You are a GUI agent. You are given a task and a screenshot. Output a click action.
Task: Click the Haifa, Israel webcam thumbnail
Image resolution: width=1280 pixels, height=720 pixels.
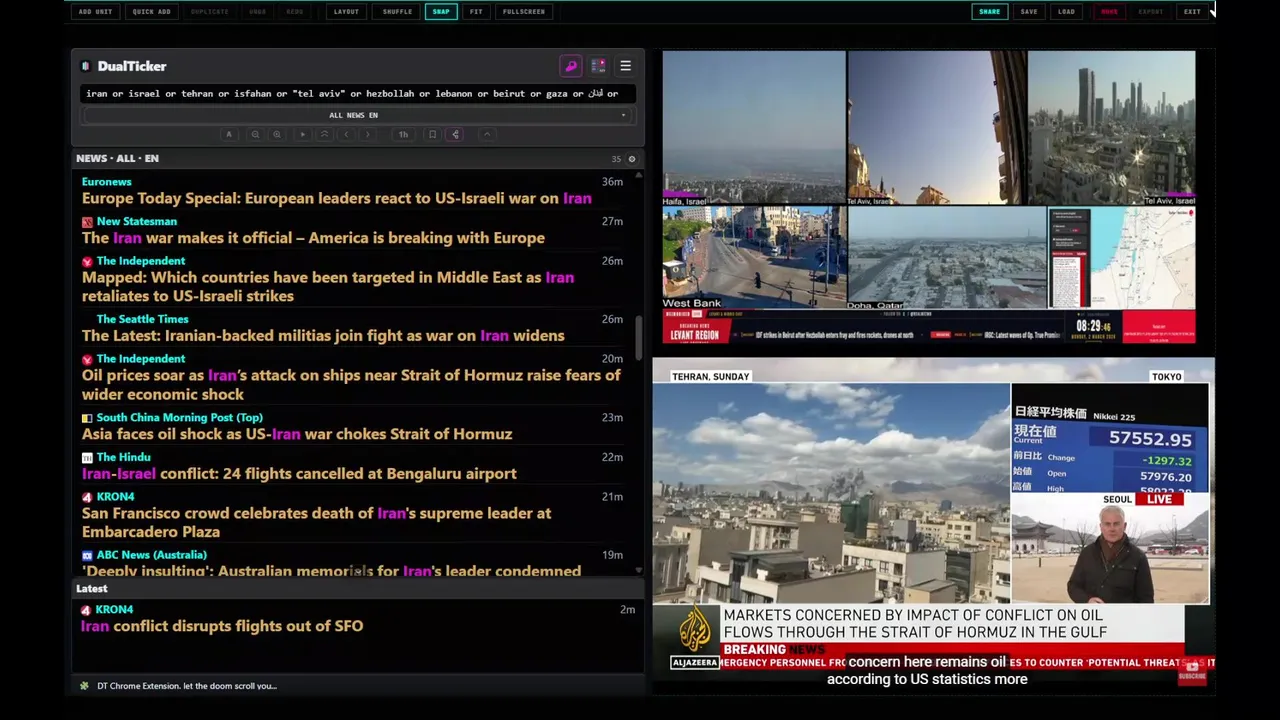point(754,129)
